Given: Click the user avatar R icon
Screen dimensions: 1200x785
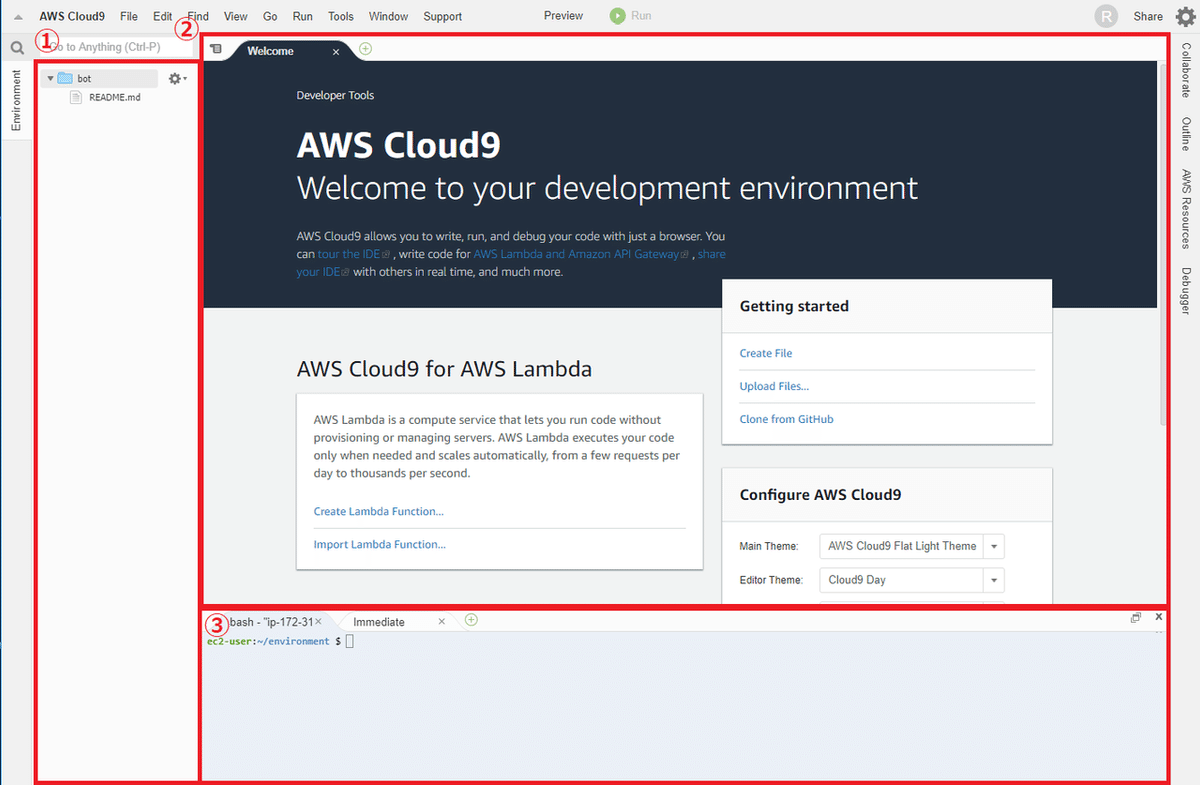Looking at the screenshot, I should pos(1106,16).
